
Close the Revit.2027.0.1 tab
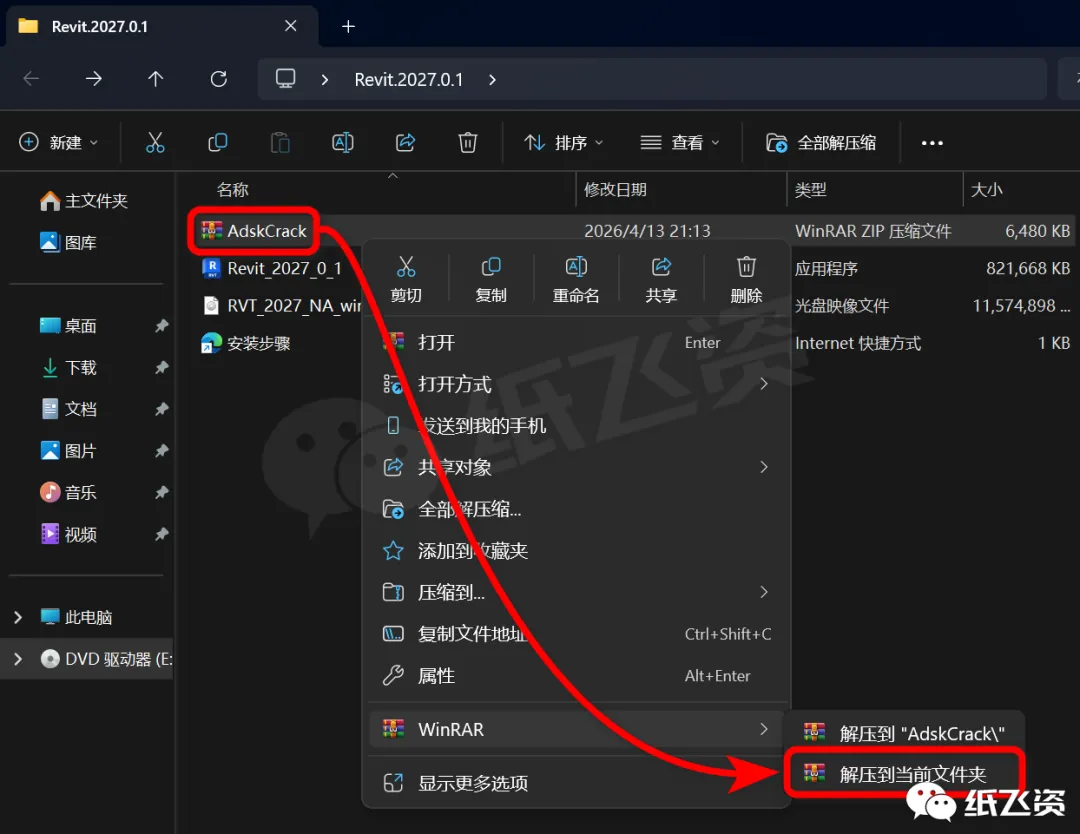point(291,26)
